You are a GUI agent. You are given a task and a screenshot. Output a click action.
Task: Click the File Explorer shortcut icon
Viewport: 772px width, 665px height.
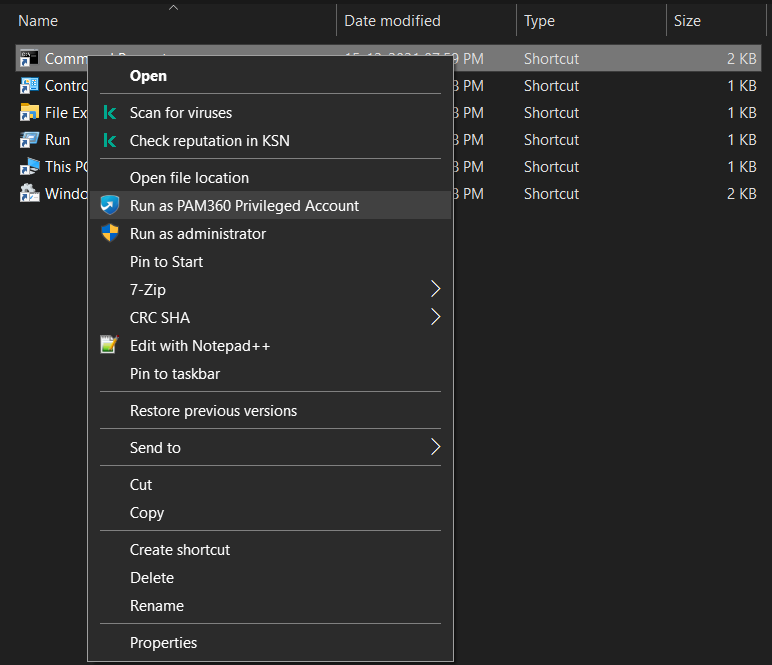[x=29, y=113]
